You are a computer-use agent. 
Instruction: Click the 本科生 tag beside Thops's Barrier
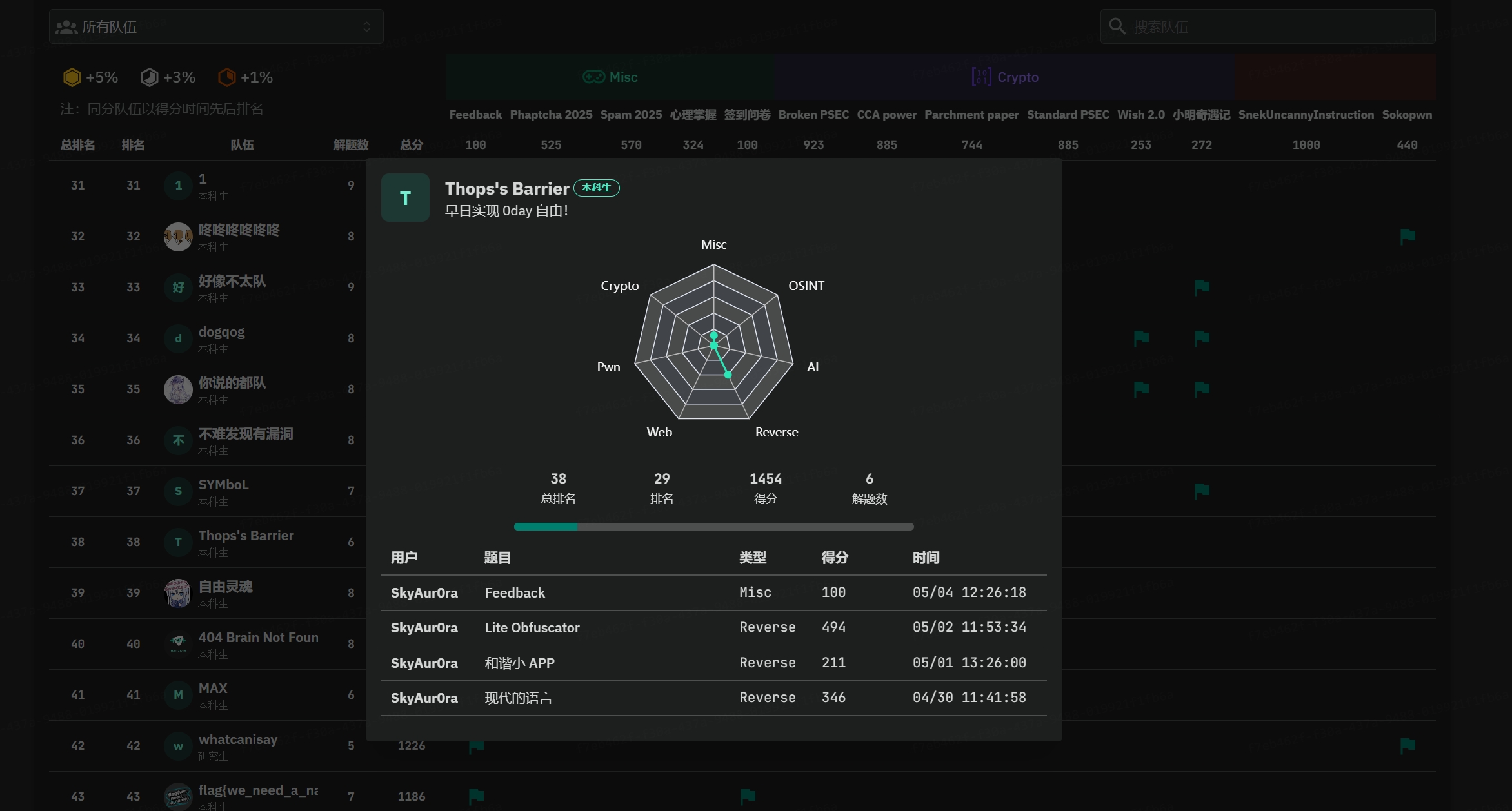click(x=596, y=188)
